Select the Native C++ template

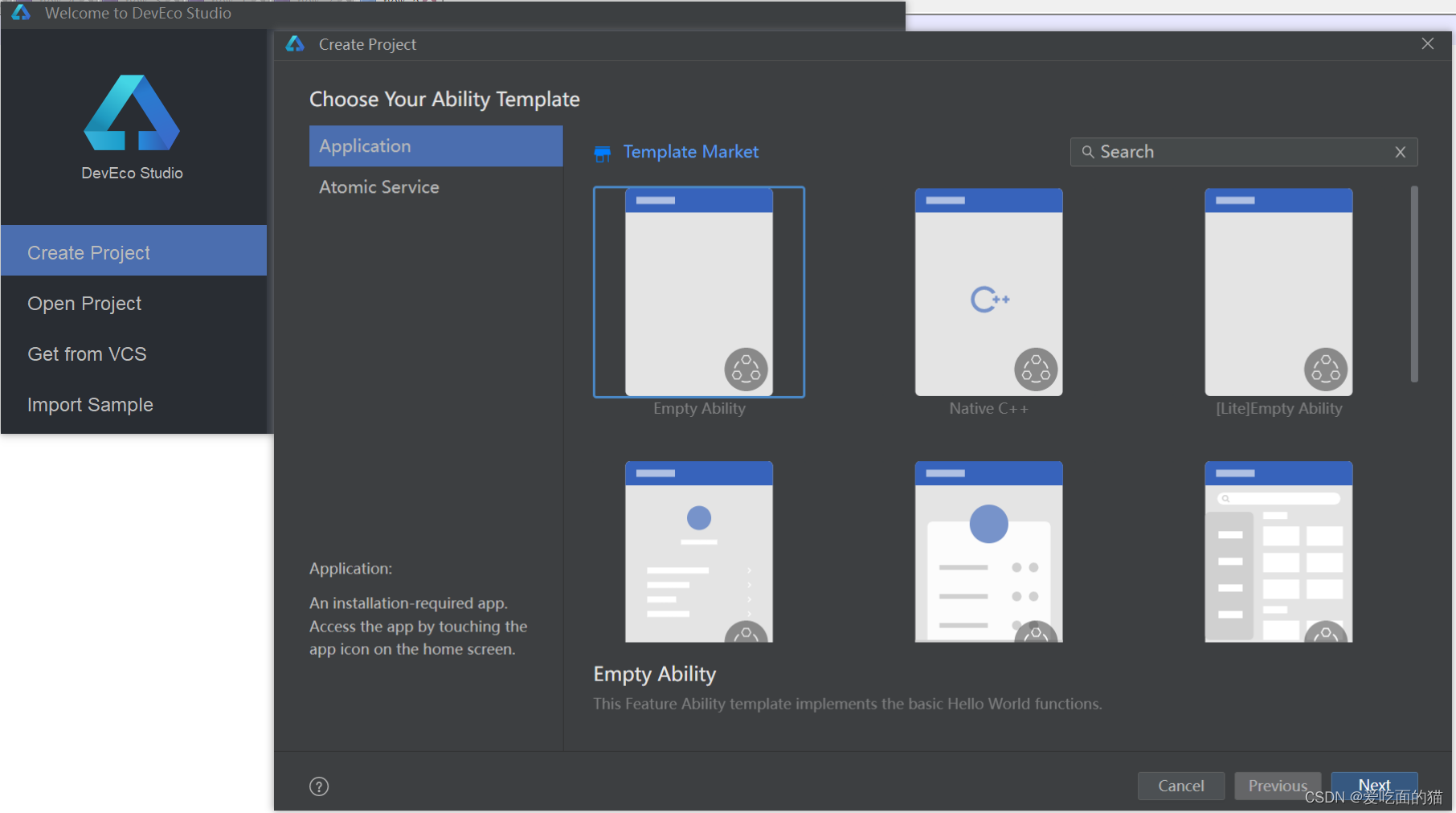[x=988, y=292]
